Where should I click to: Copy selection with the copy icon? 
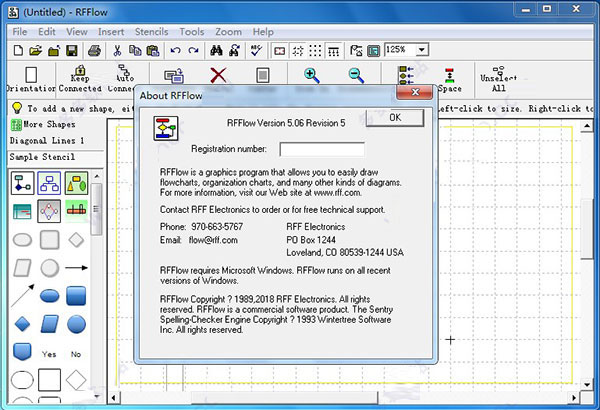[135, 50]
